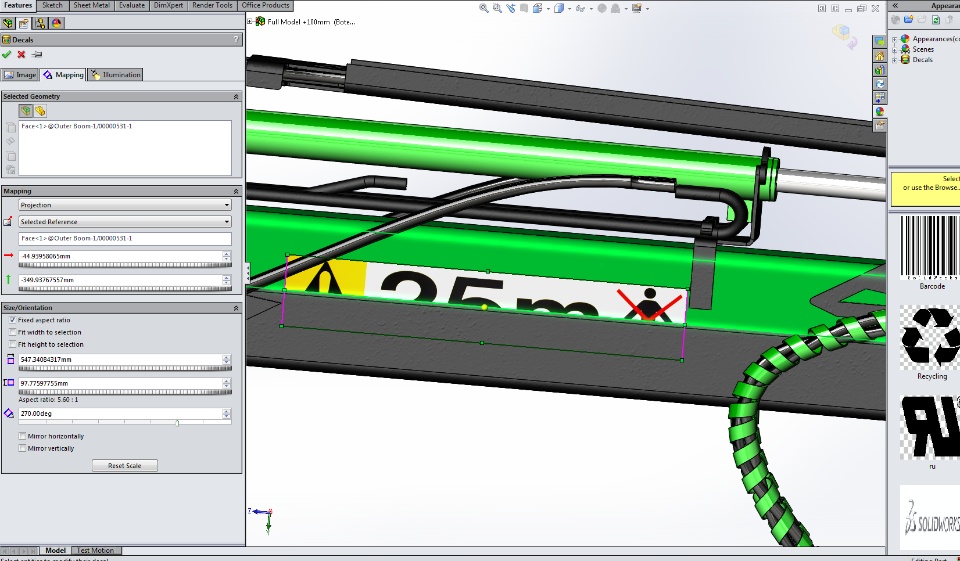
Task: Enable Fit height to selection
Action: 12,345
